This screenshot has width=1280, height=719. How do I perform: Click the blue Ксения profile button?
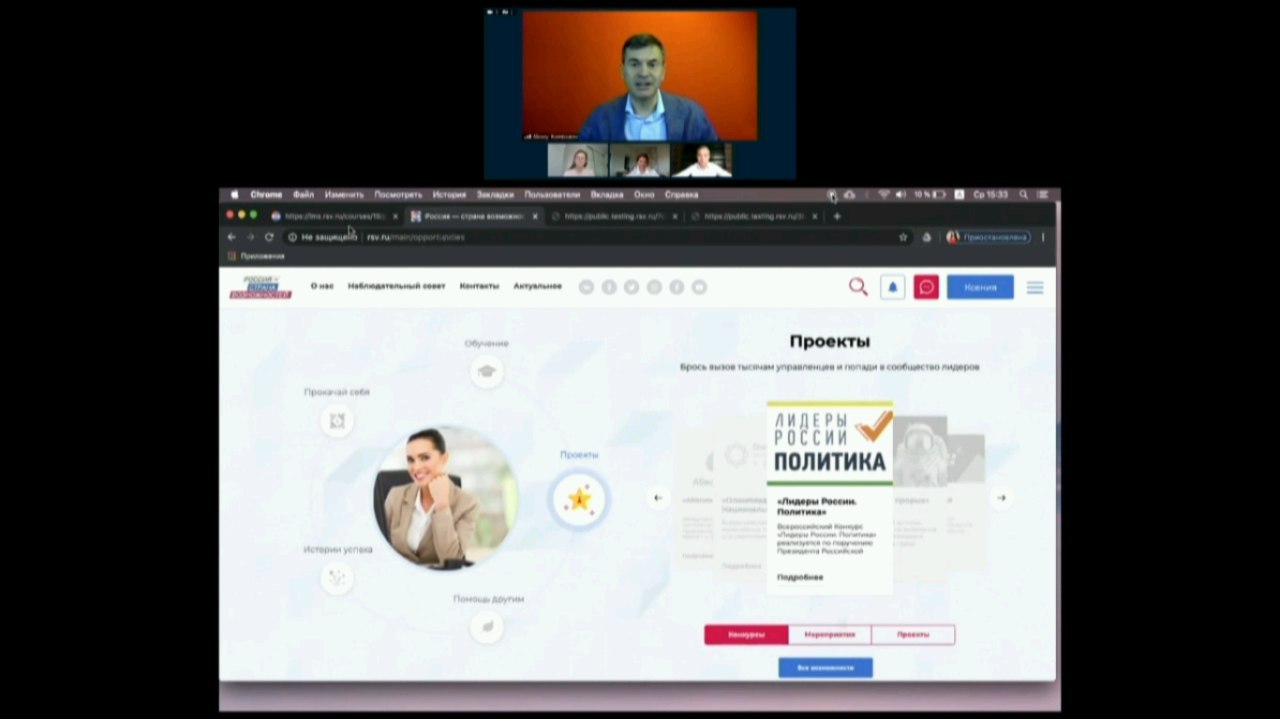(x=980, y=287)
